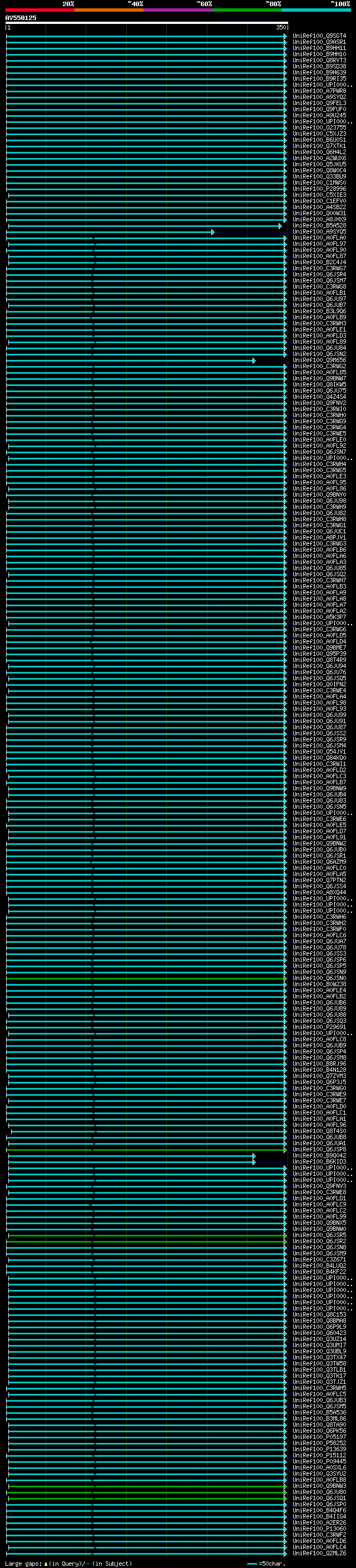Image resolution: width=356 pixels, height=1568 pixels.
Task: Open hit UniRef100_Q8RVT3
Action: pos(319,60)
